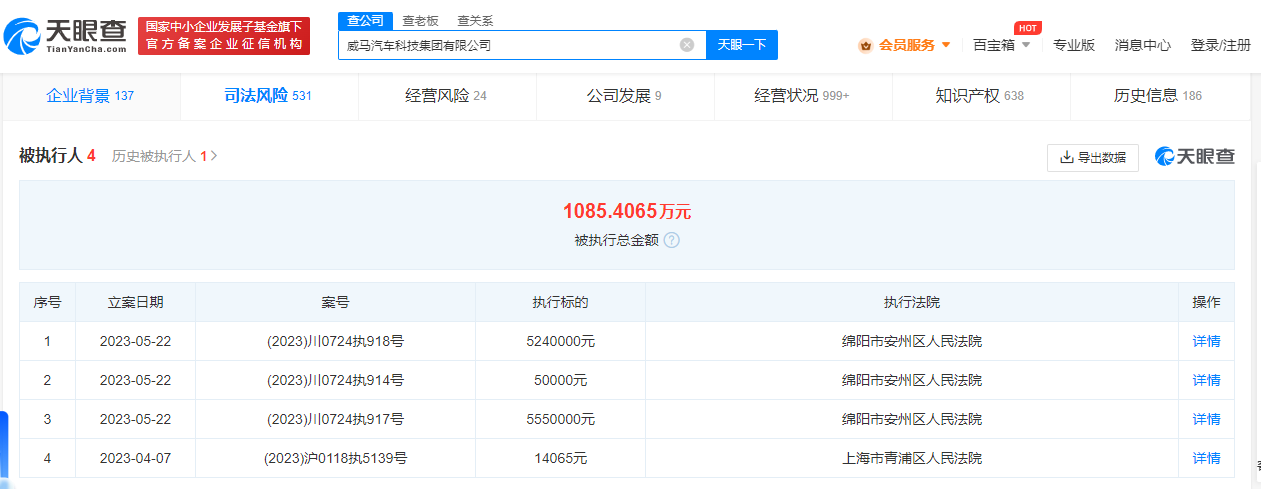
Task: Click the 被执行人 4 section heading
Action: [57, 156]
